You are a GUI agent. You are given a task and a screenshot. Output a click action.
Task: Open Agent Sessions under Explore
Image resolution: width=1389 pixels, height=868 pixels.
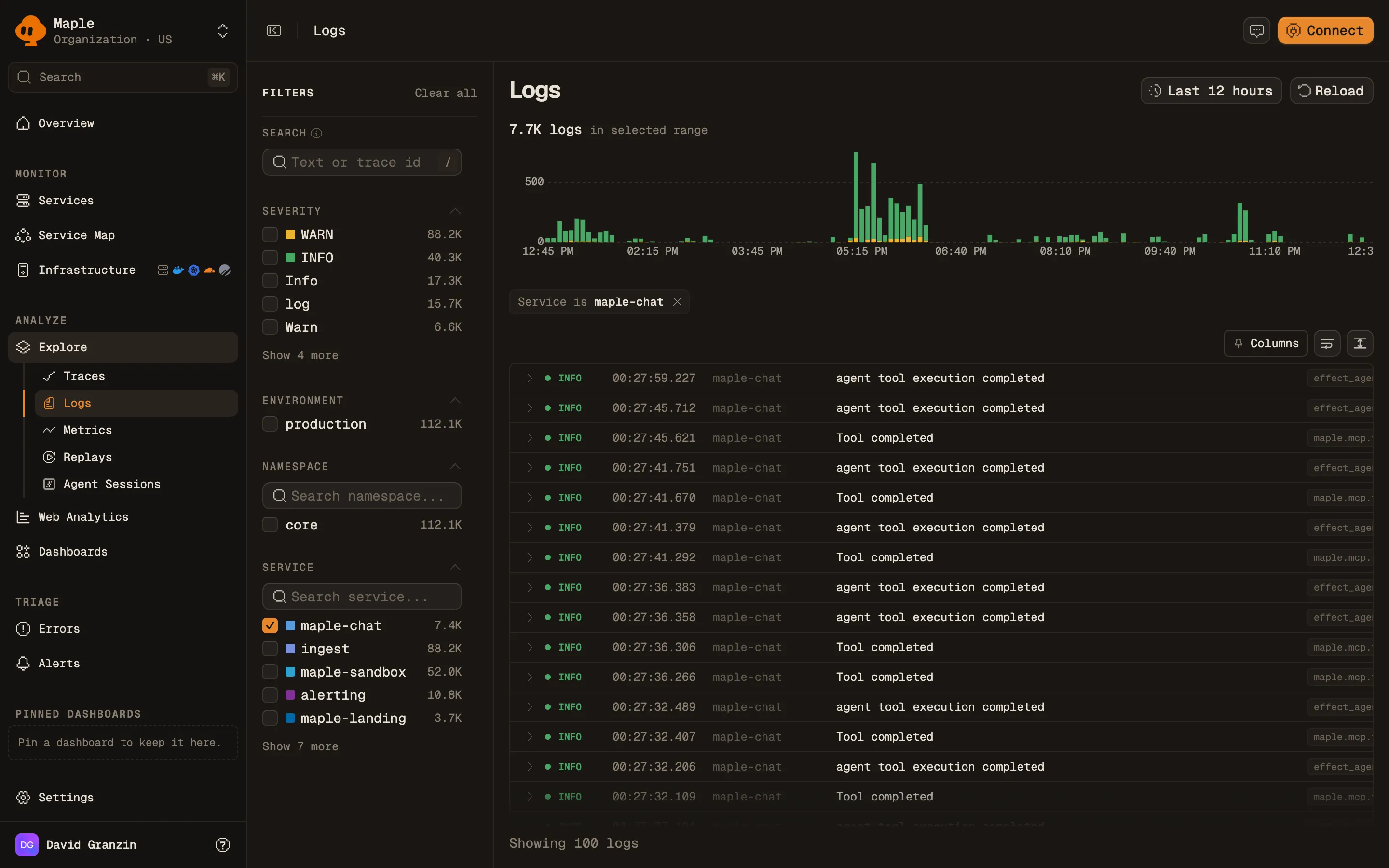(x=136, y=484)
